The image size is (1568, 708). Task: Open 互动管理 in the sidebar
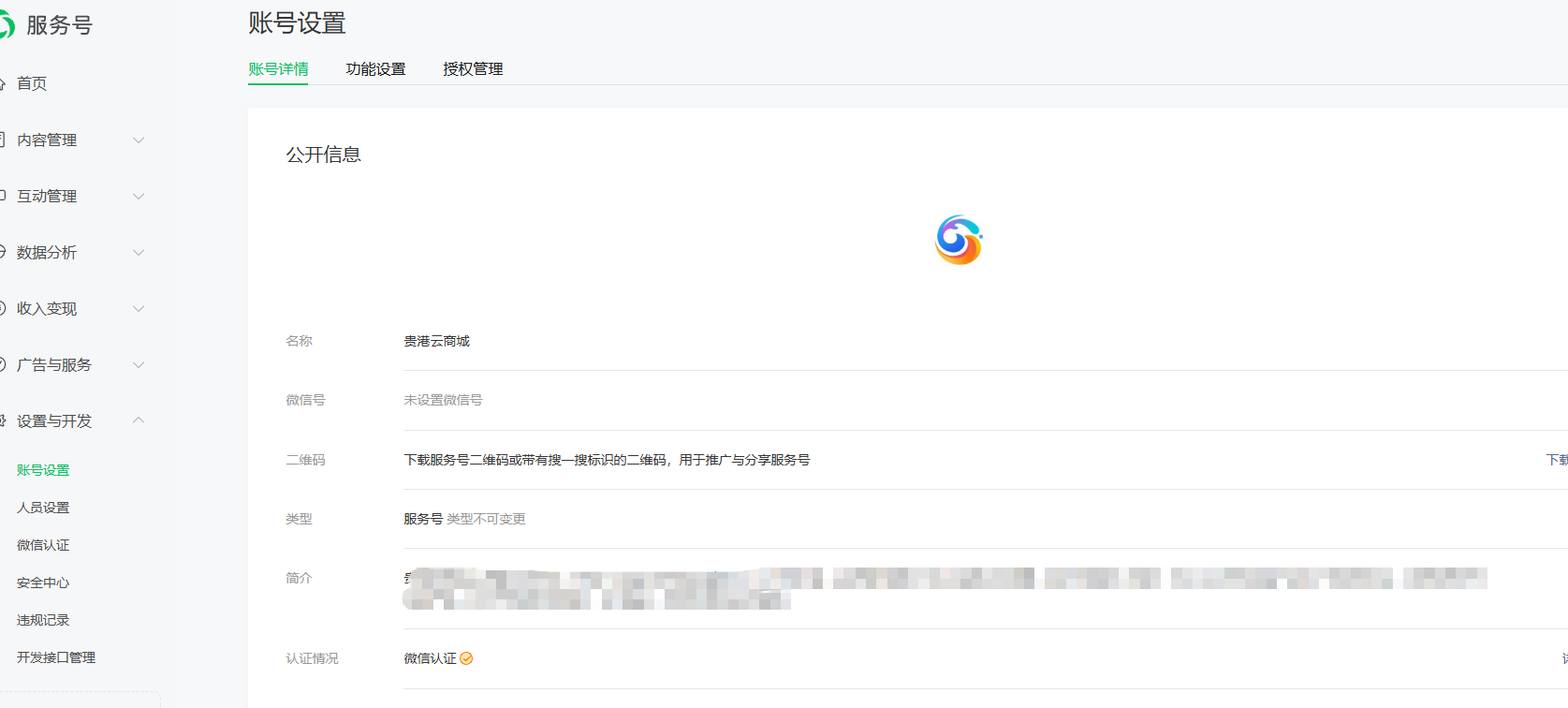point(47,197)
